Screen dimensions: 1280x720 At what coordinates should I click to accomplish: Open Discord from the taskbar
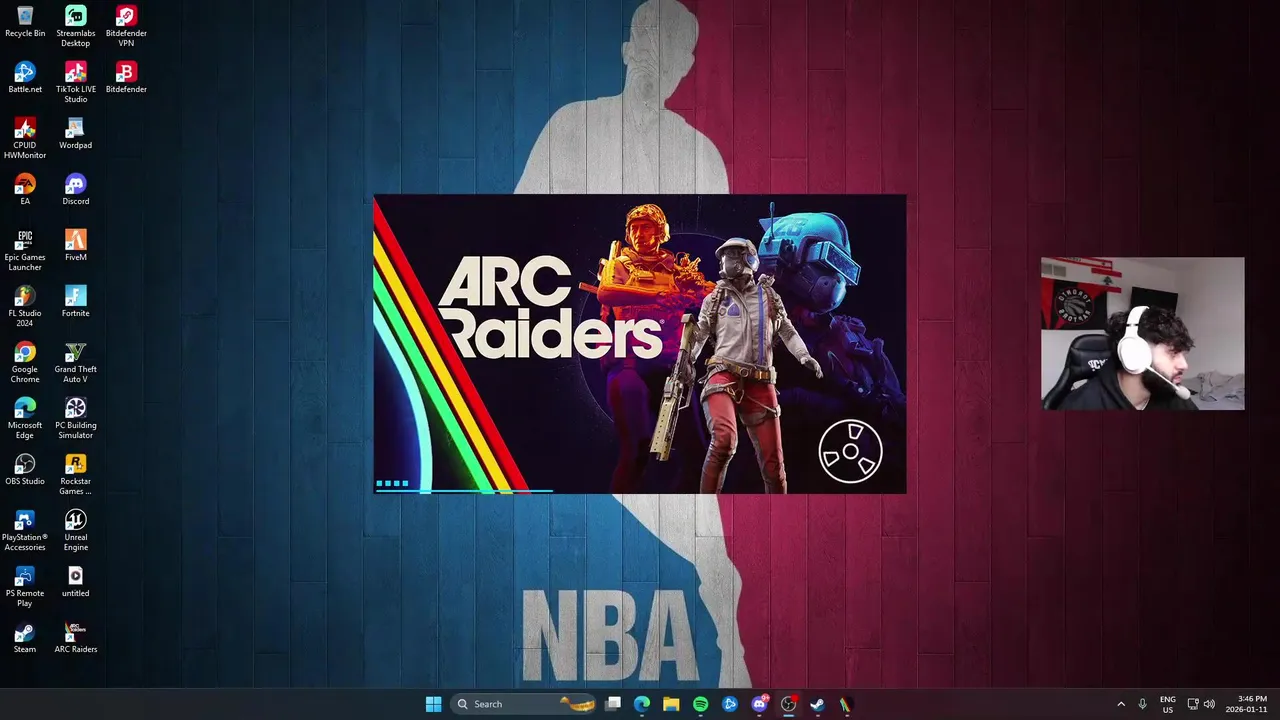759,704
